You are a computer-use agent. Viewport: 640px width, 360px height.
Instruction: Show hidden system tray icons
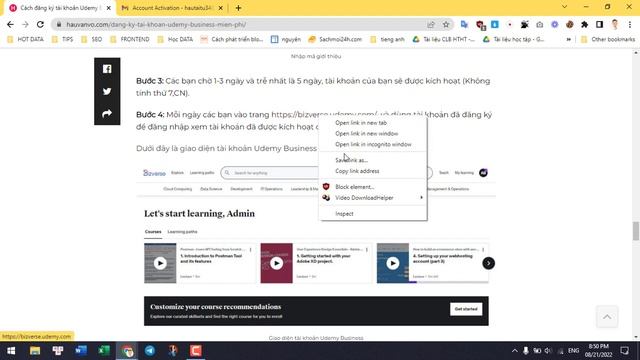click(515, 351)
